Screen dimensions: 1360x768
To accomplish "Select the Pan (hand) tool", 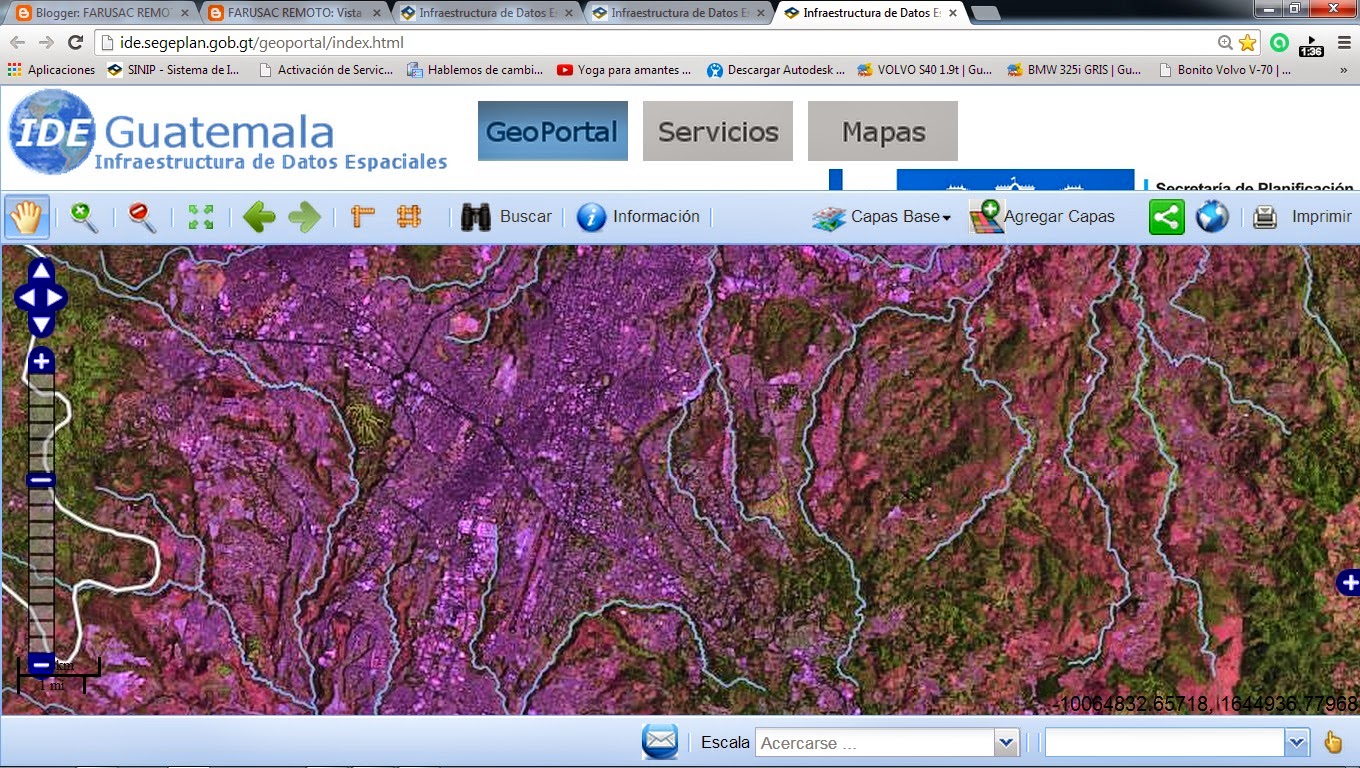I will pos(26,216).
